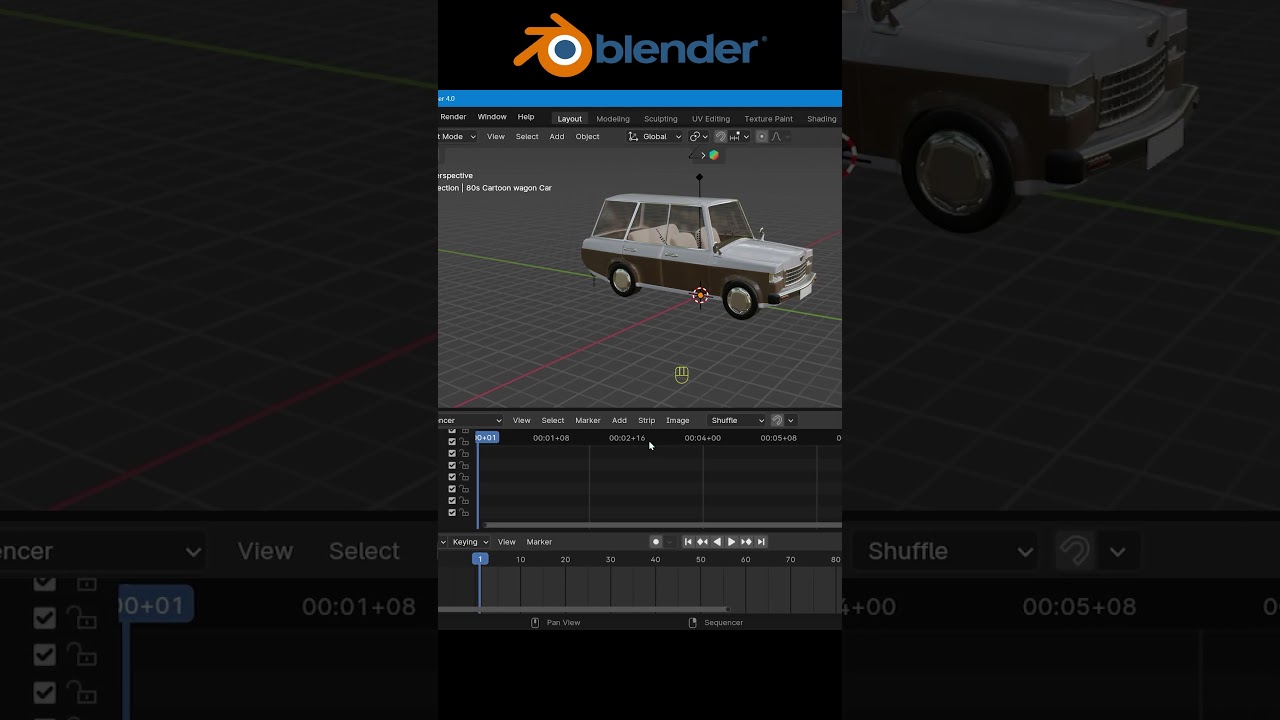
Task: Toggle proportional editing in viewport header
Action: click(x=762, y=136)
